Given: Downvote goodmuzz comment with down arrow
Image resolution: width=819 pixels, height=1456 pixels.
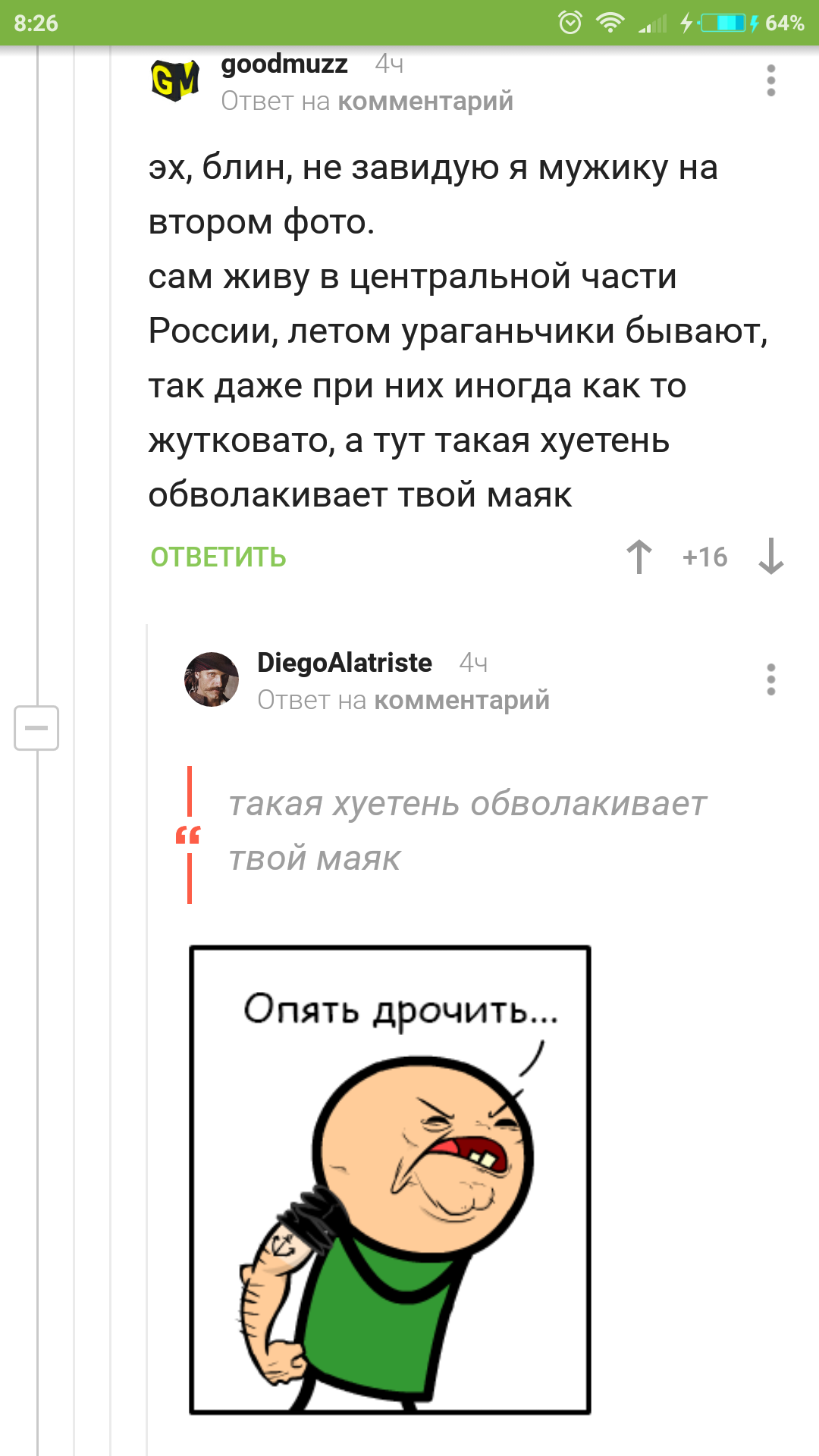Looking at the screenshot, I should [771, 557].
